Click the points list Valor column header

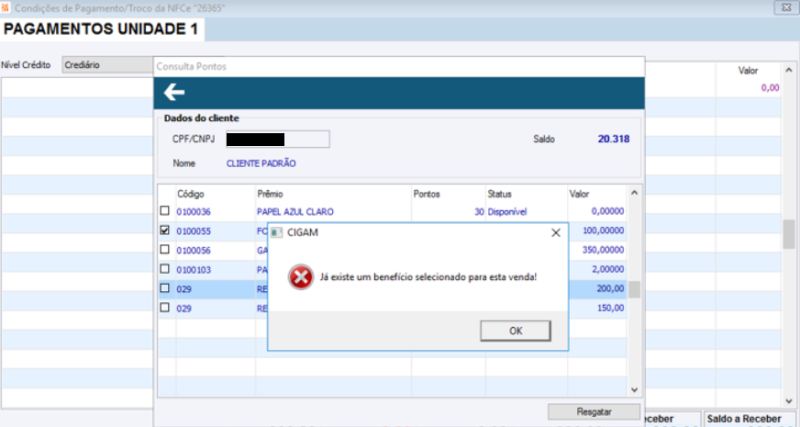coord(579,194)
